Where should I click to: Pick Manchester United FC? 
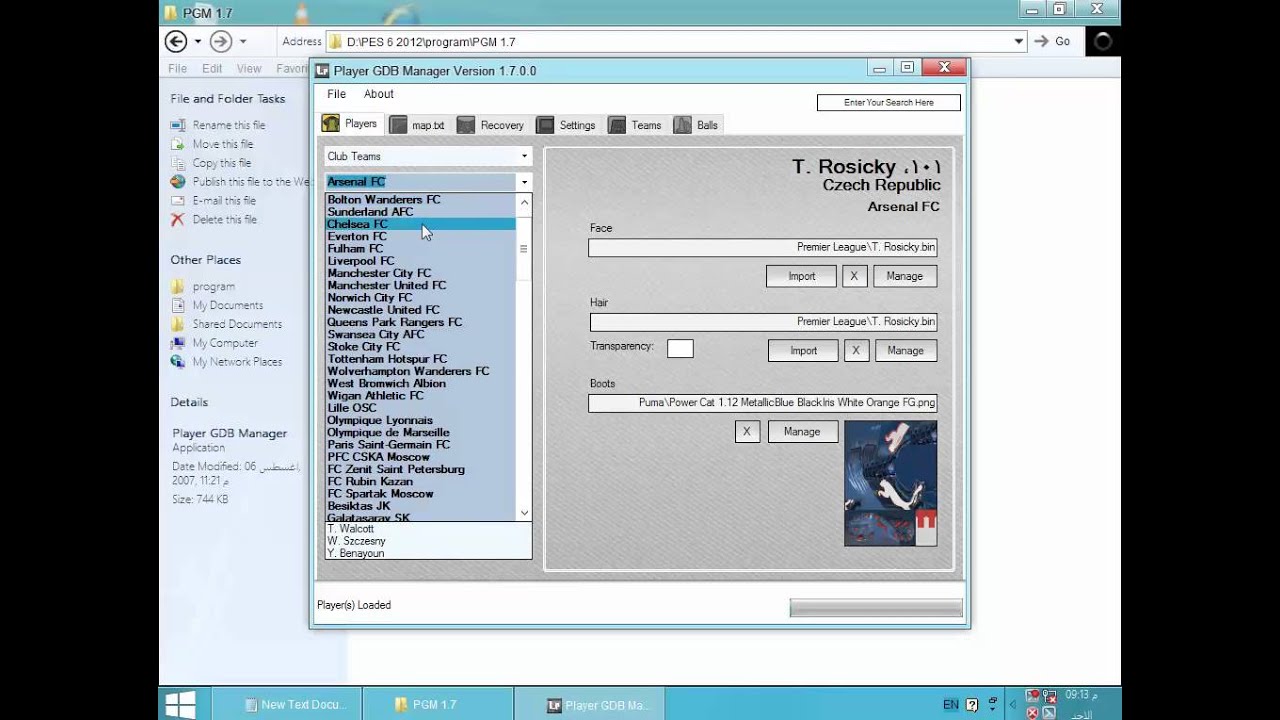click(x=420, y=285)
